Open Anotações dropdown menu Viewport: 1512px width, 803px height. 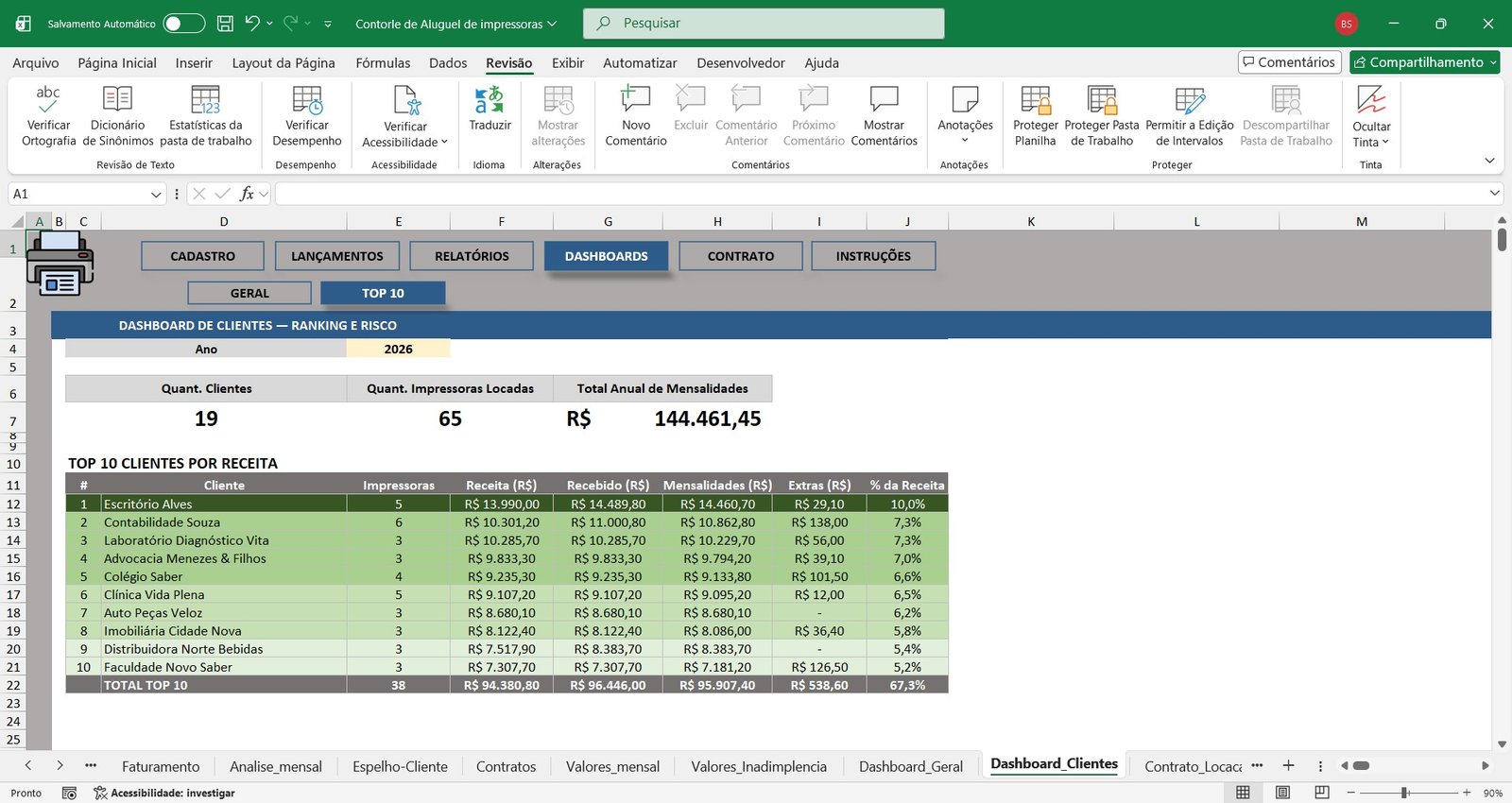click(965, 141)
